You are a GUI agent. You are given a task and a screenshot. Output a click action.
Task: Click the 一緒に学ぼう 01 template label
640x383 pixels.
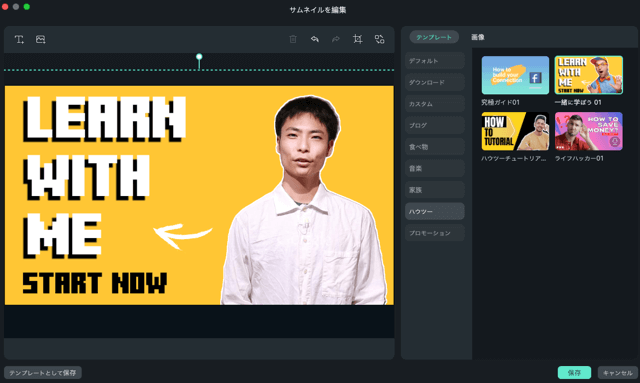pos(578,102)
